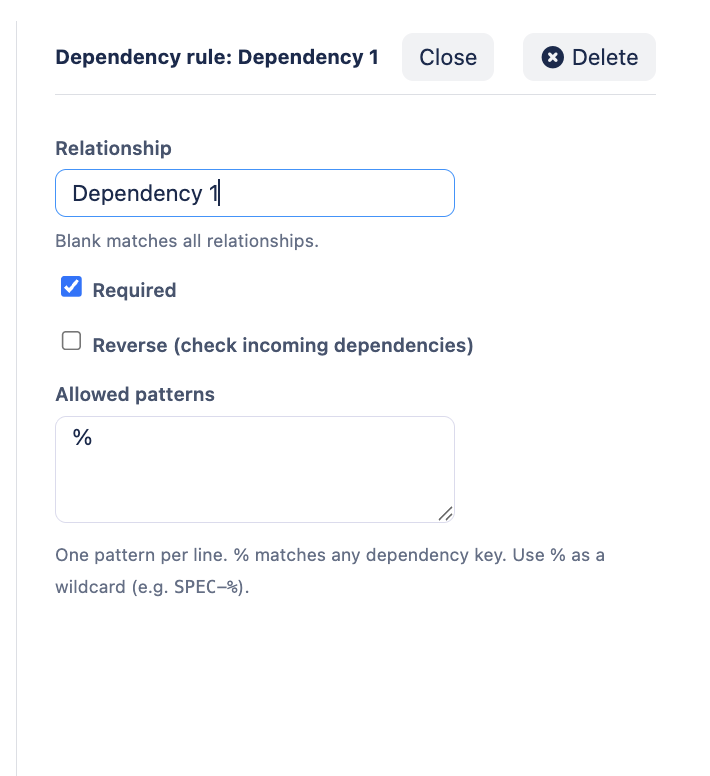Click the 'Dependency rule: Dependency 1' heading
This screenshot has height=776, width=710.
click(217, 57)
